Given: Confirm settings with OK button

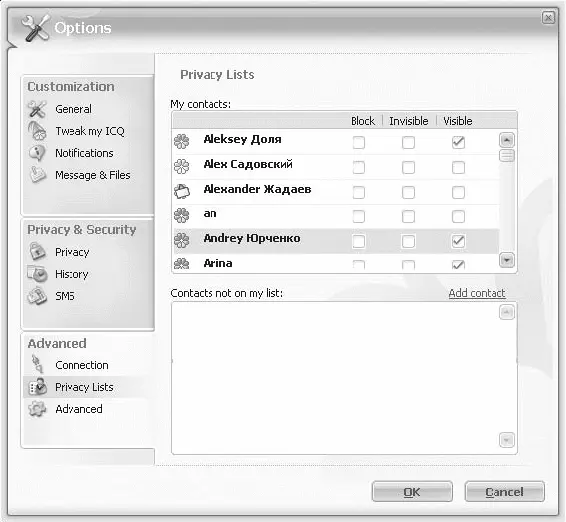Looking at the screenshot, I should [x=412, y=492].
